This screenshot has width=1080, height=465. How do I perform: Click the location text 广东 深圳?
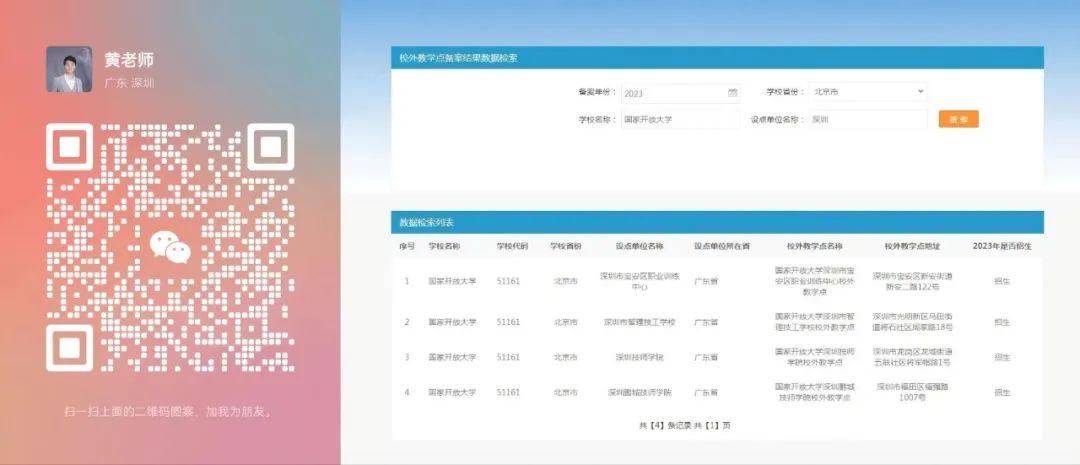pos(129,83)
